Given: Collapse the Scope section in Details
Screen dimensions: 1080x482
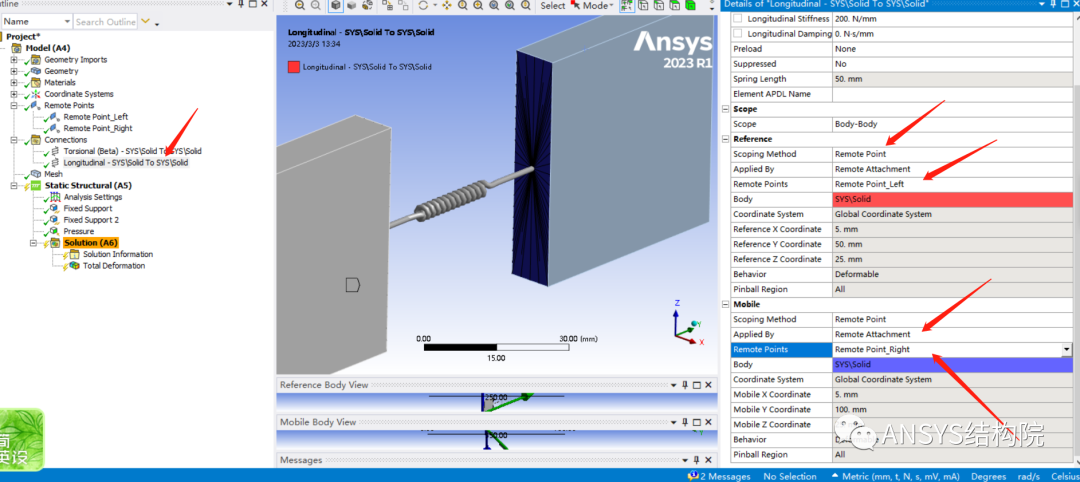Looking at the screenshot, I should click(725, 109).
